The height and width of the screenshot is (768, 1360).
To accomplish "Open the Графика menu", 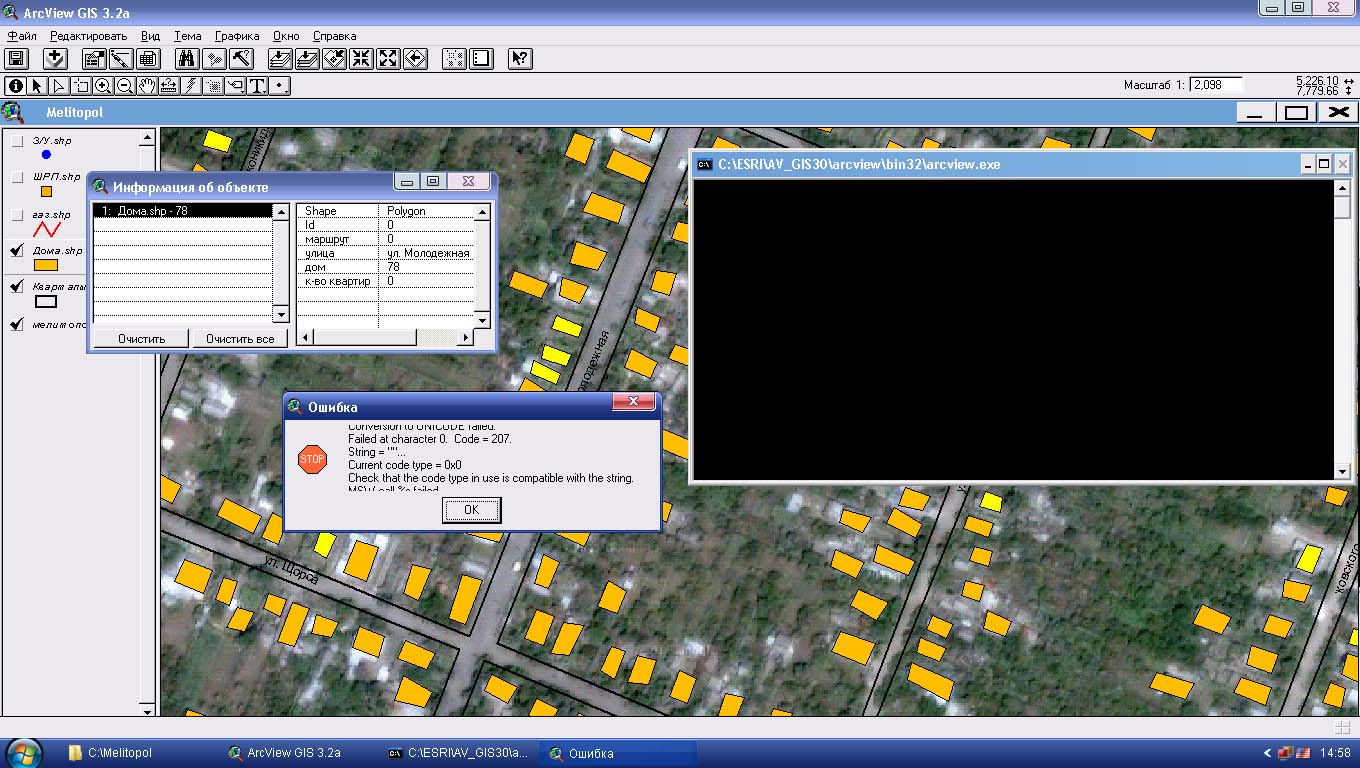I will click(x=237, y=36).
